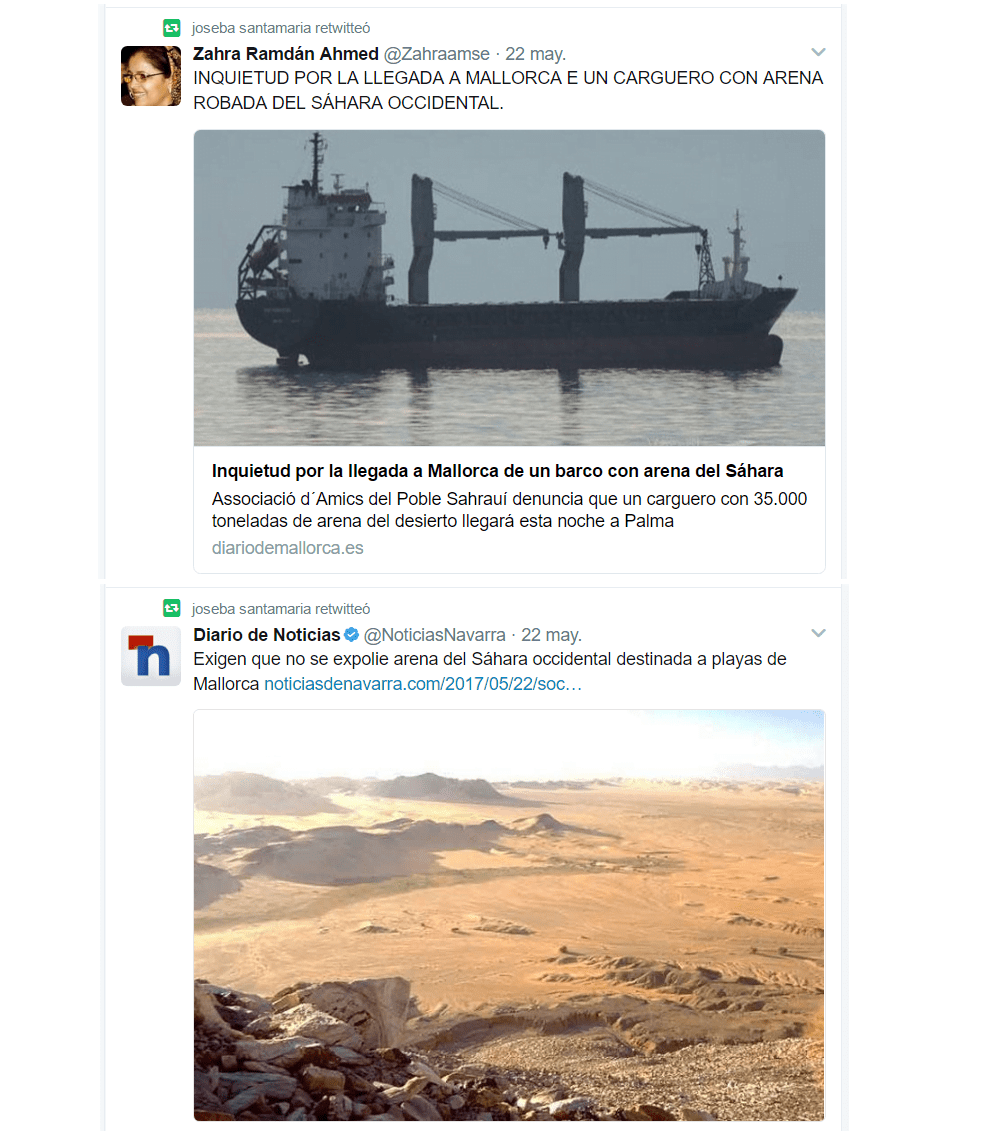
Task: Open the dropdown chevron on Zahra's tweet
Action: tap(819, 52)
